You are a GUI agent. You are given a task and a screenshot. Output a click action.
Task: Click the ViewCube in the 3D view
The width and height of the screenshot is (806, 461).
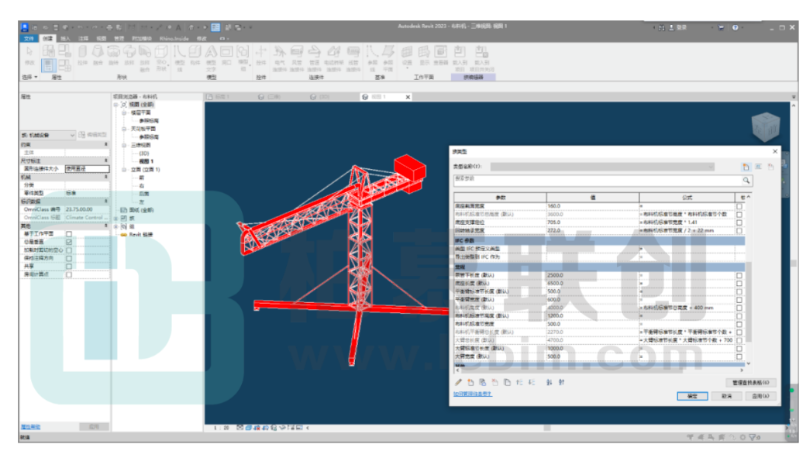(x=765, y=126)
